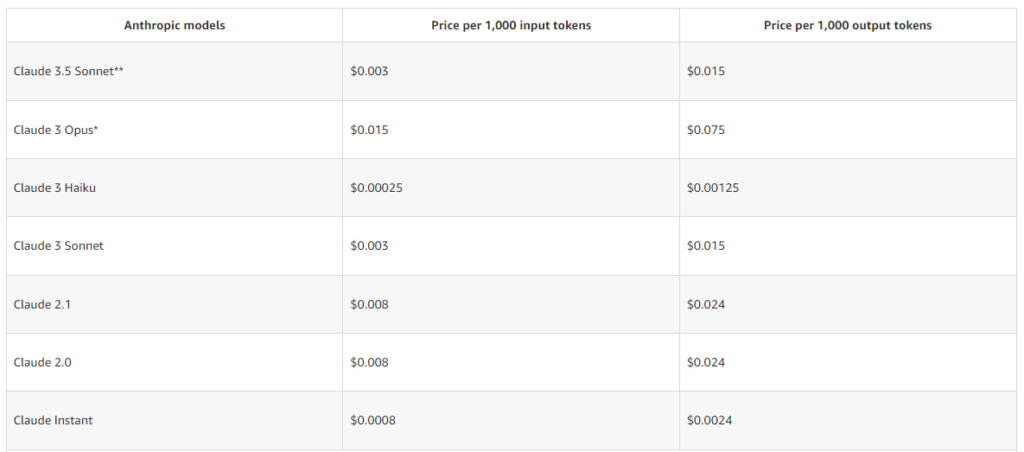Image resolution: width=1024 pixels, height=452 pixels.
Task: Click Claude Instant input price $0.0008
Action: click(373, 420)
